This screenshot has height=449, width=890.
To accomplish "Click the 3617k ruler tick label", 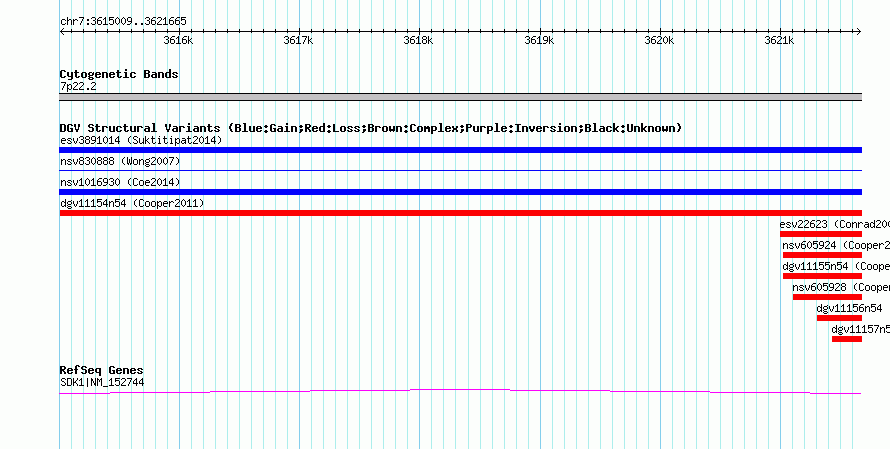I will (298, 40).
